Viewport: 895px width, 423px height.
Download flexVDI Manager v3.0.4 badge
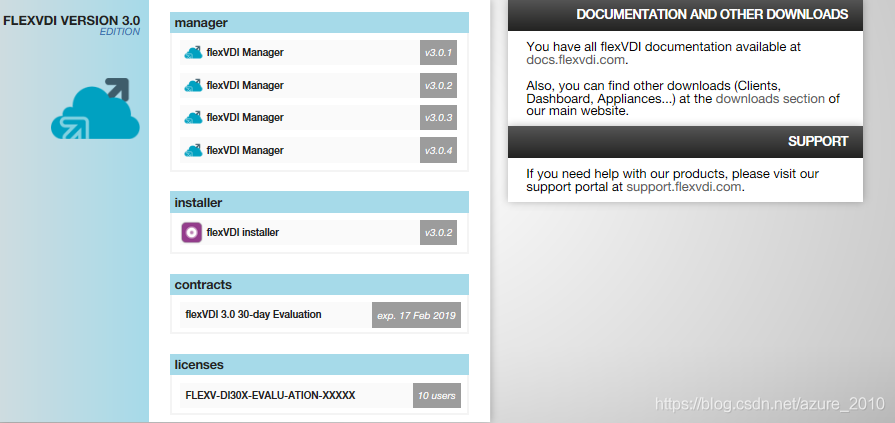pyautogui.click(x=438, y=150)
